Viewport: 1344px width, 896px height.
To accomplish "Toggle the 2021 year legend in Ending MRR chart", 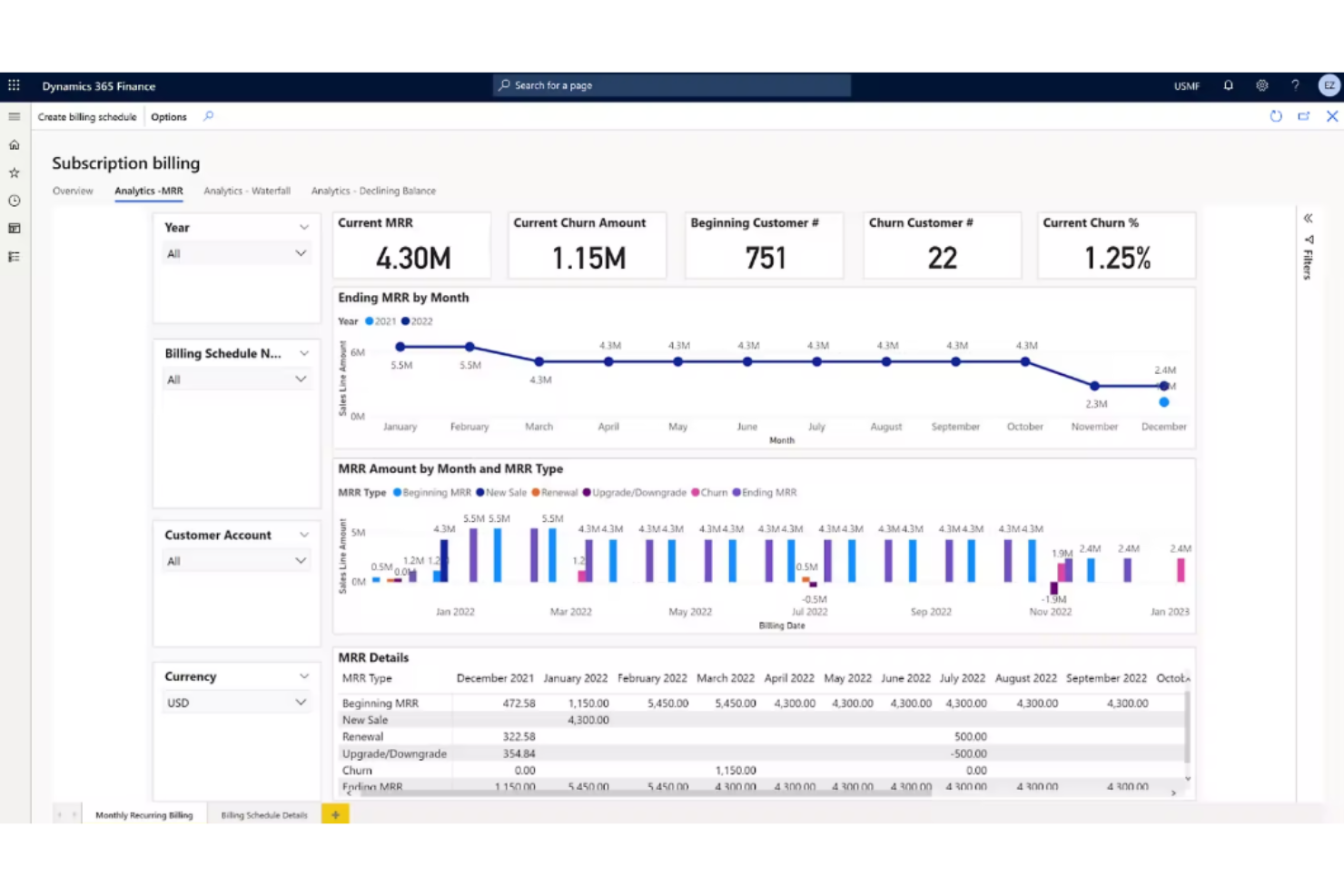I will 379,320.
